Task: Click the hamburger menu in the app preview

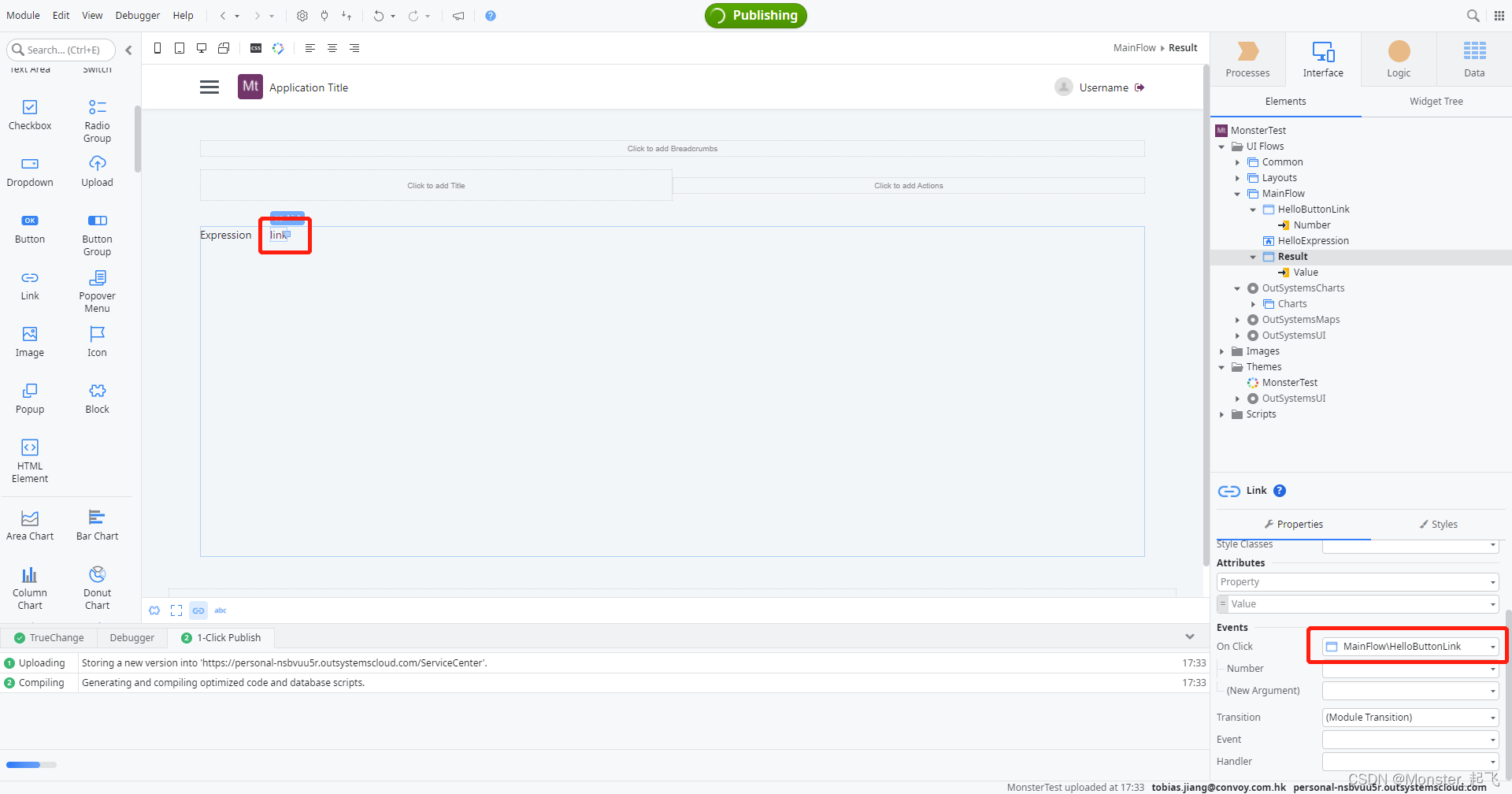Action: (209, 87)
